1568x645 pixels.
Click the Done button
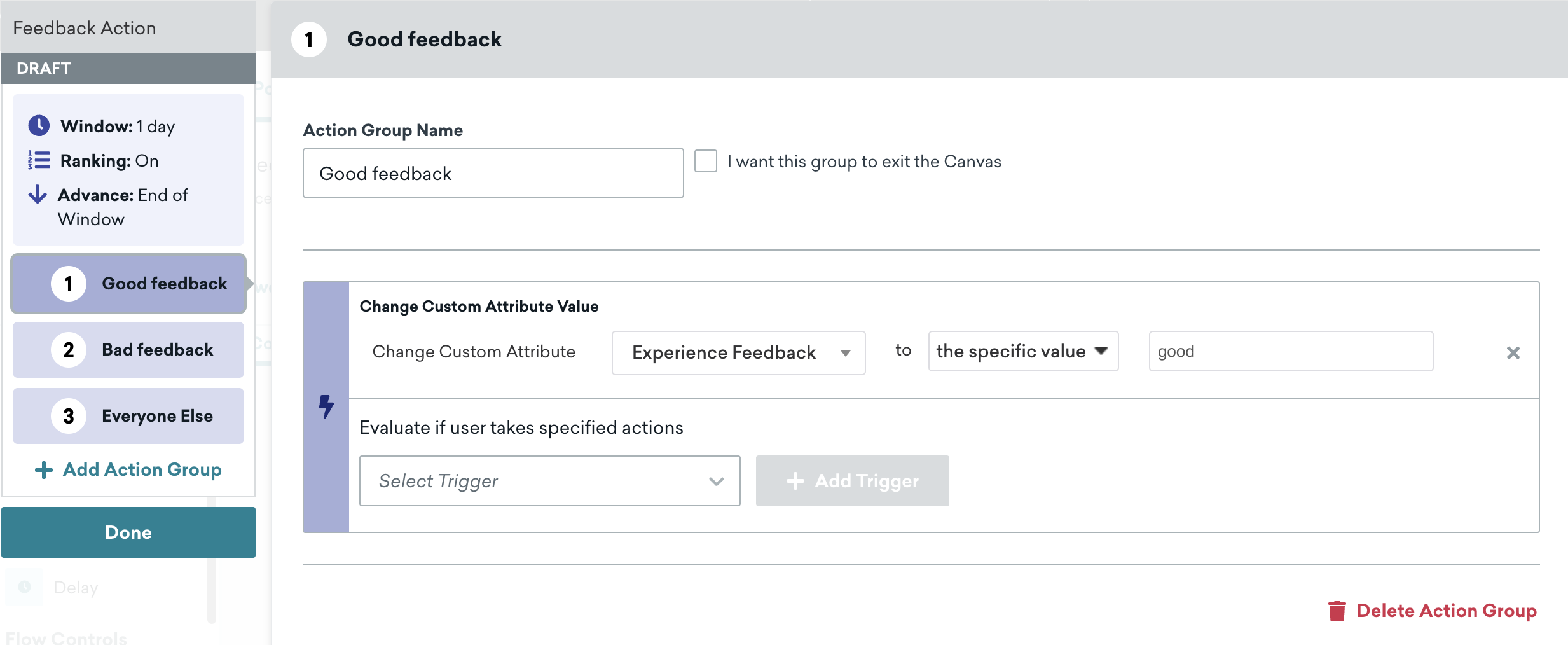point(128,532)
